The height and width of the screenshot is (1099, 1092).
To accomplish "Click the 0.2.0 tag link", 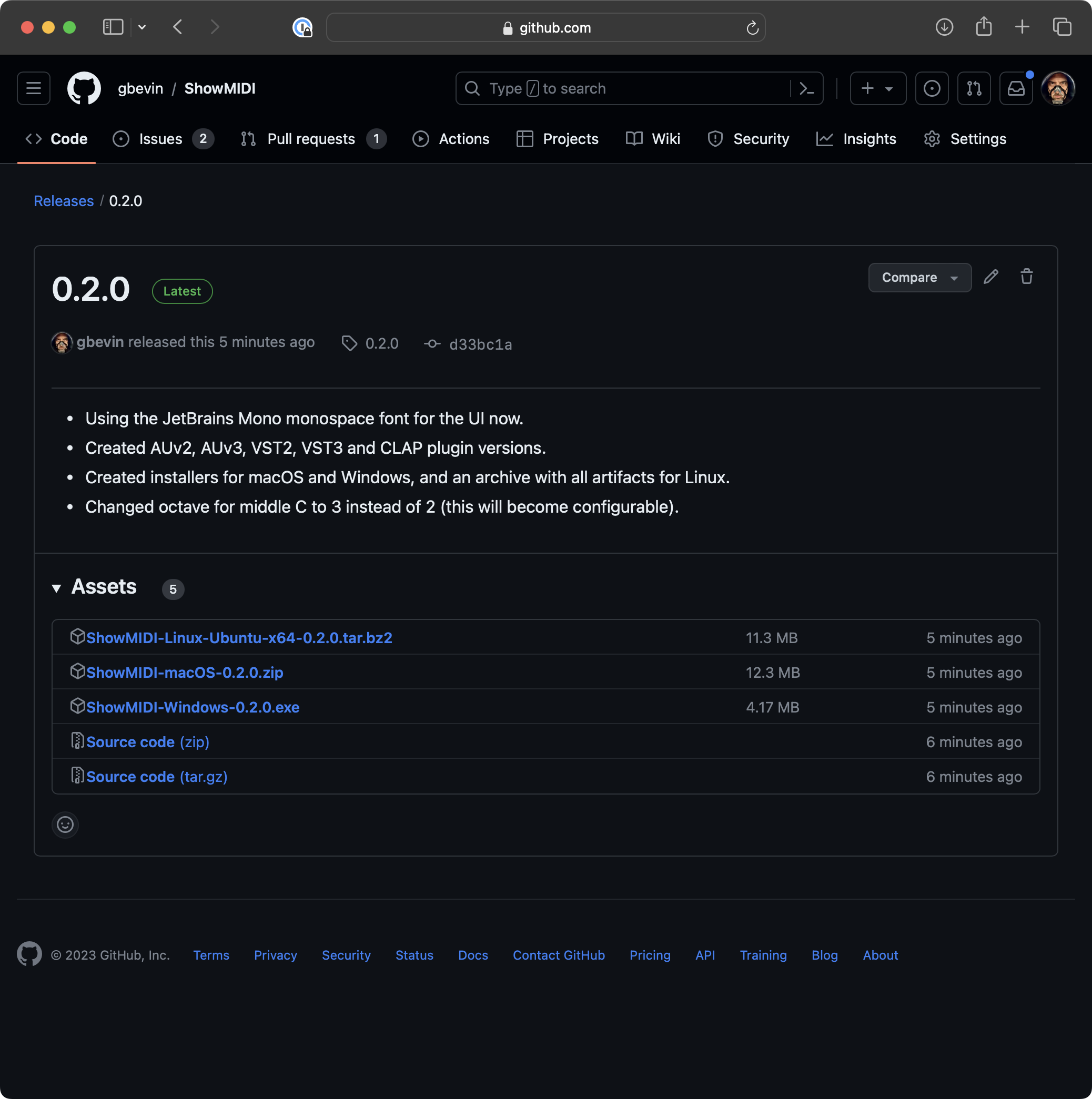I will click(382, 343).
